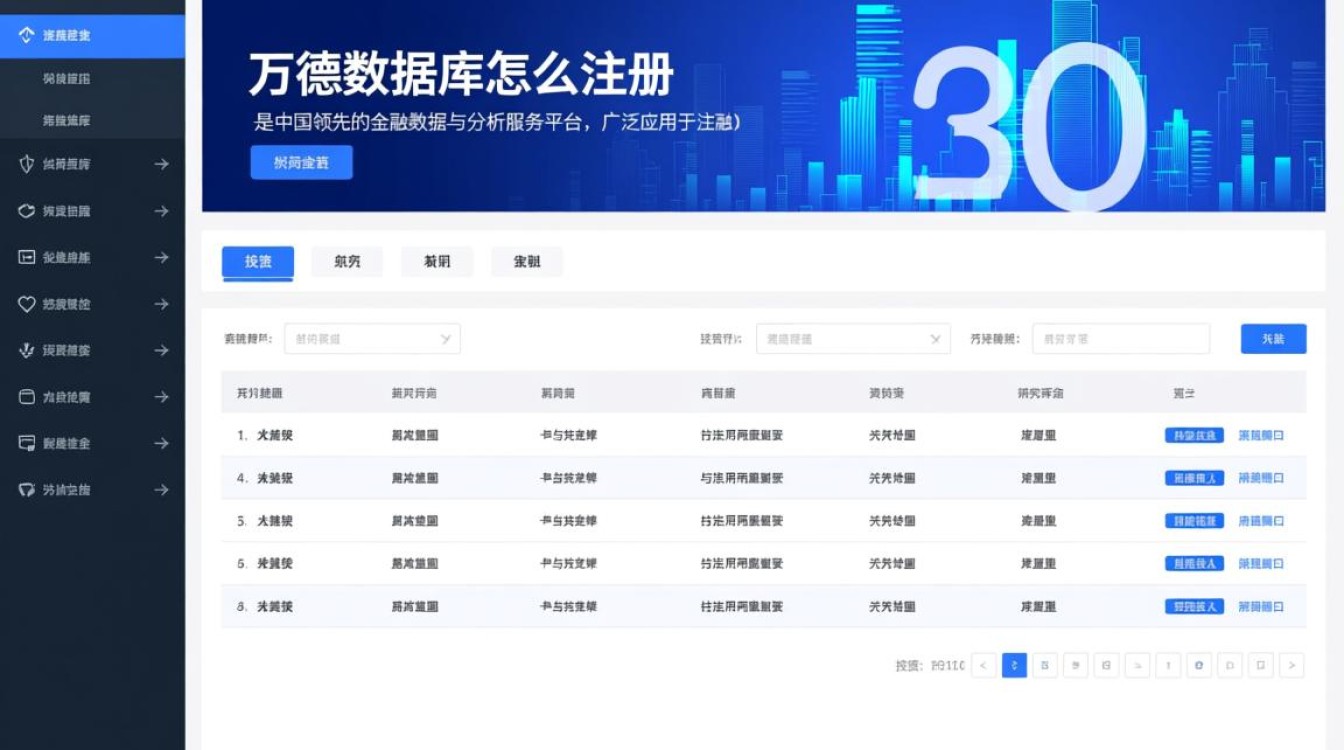This screenshot has width=1344, height=750.
Task: Click the blue banner button under the headline
Action: (x=302, y=162)
